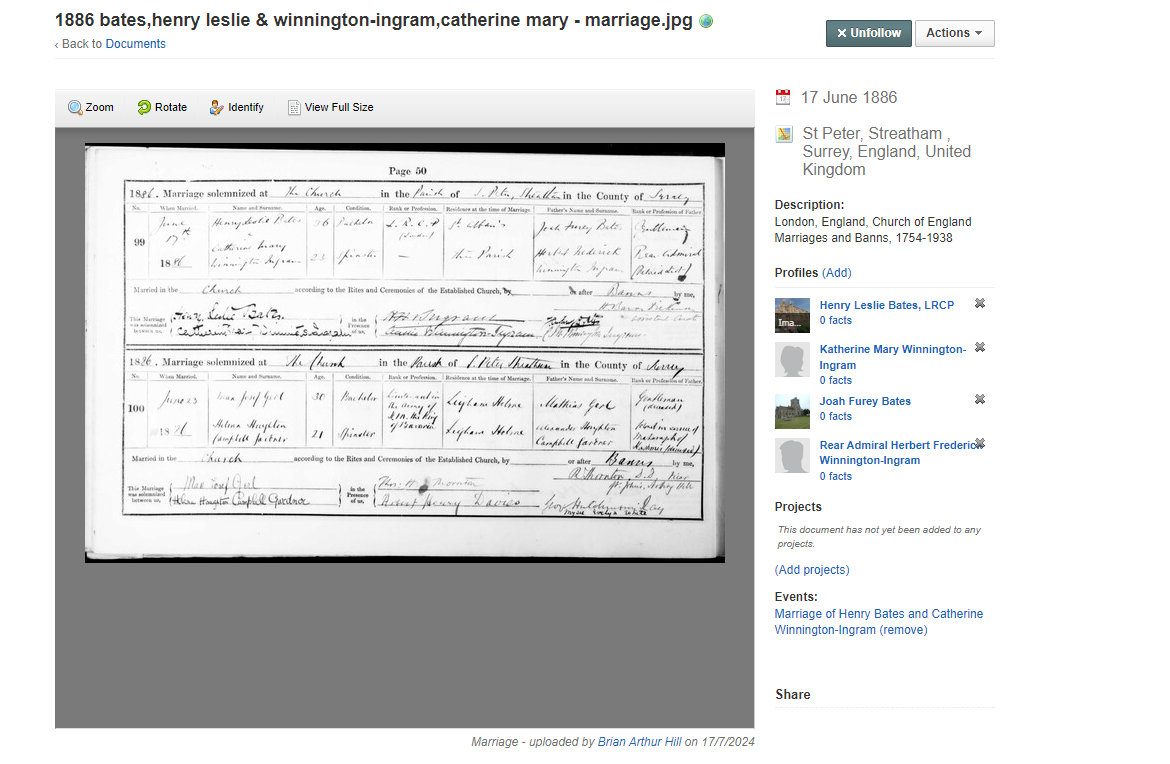Screen dimensions: 1170x764
Task: Click the privacy globe icon beside title
Action: click(706, 21)
